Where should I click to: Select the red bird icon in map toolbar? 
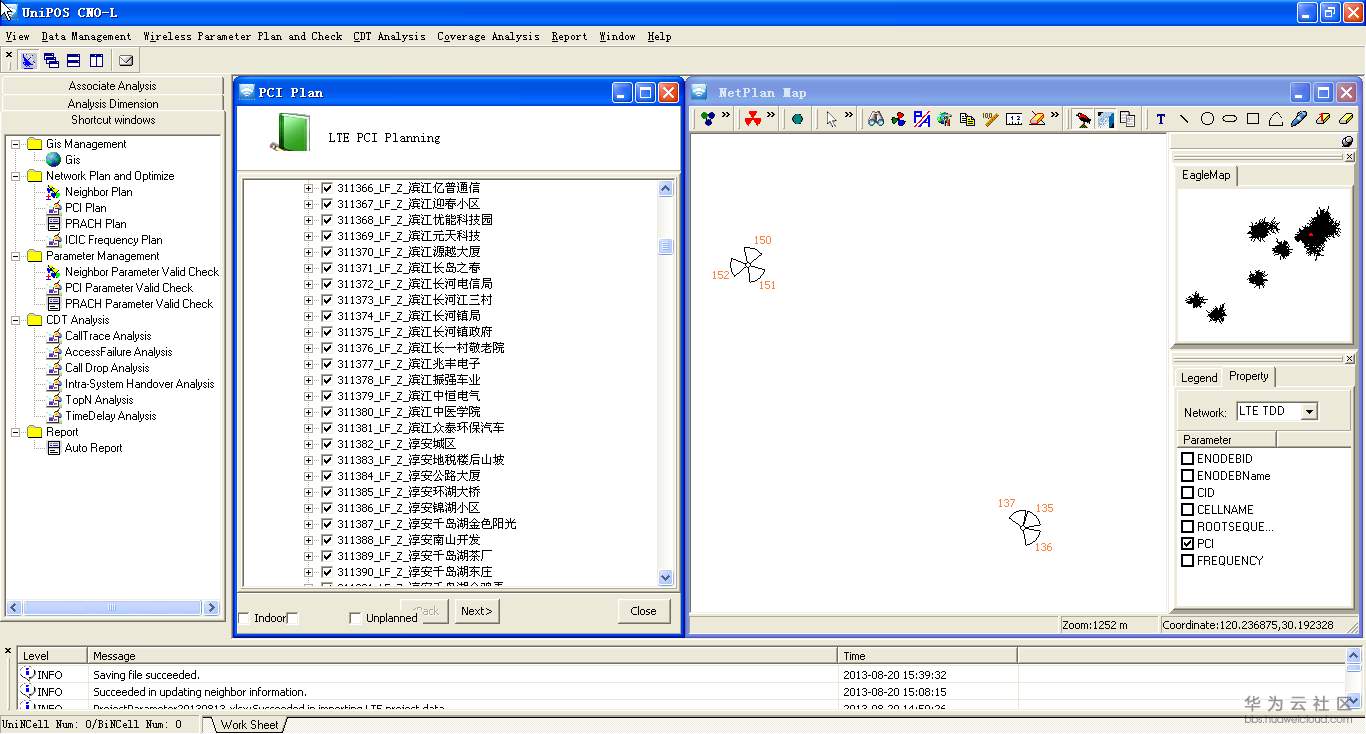(x=1083, y=119)
